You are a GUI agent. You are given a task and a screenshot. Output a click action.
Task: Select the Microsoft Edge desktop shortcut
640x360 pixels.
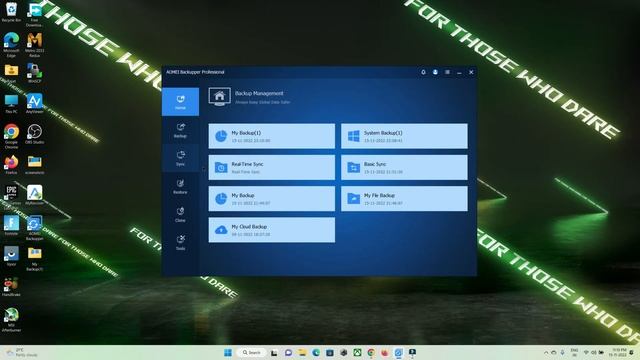point(11,45)
